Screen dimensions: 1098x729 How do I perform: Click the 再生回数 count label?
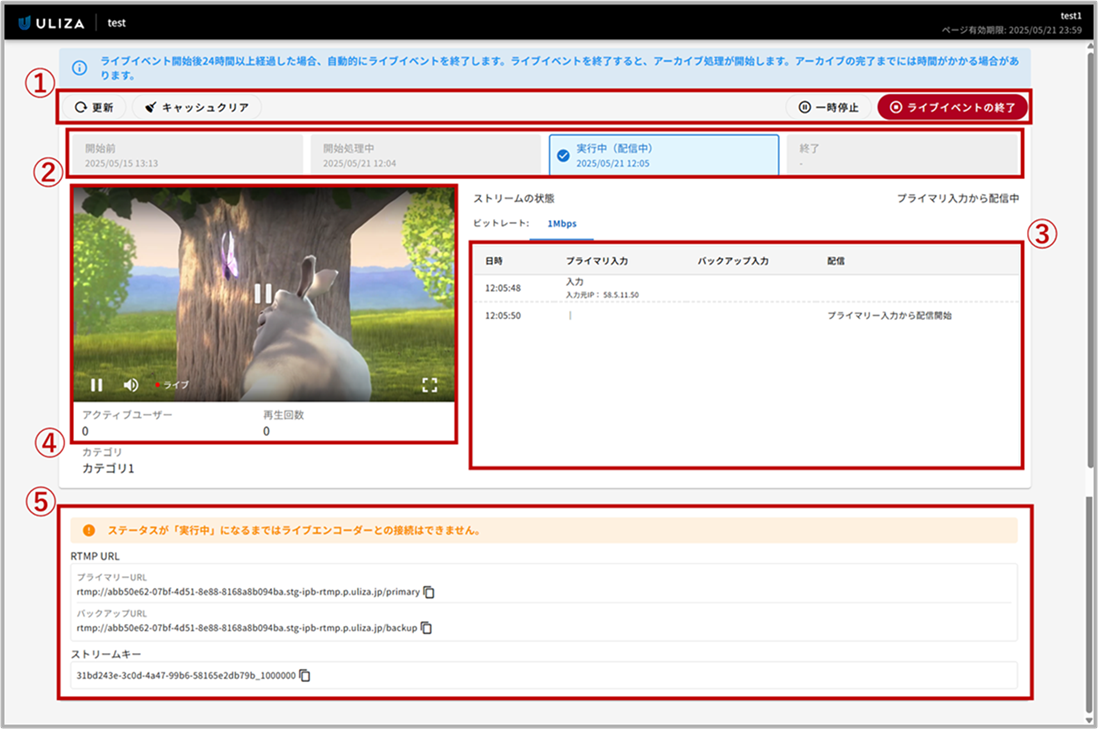[x=284, y=415]
